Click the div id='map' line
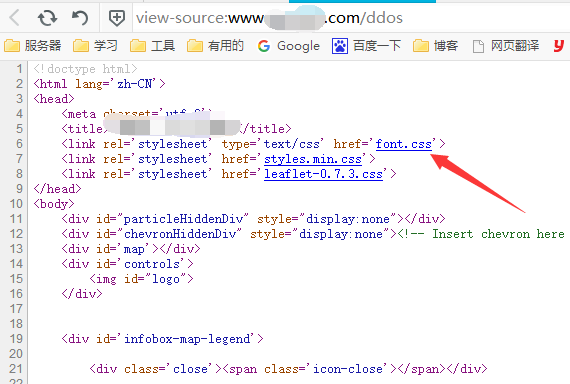 [x=131, y=249]
